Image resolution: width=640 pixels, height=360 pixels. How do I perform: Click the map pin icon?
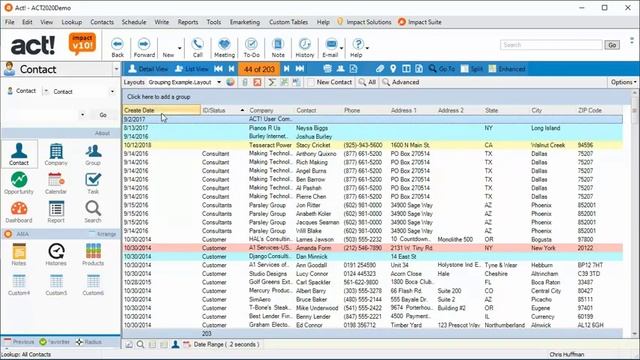point(393,69)
